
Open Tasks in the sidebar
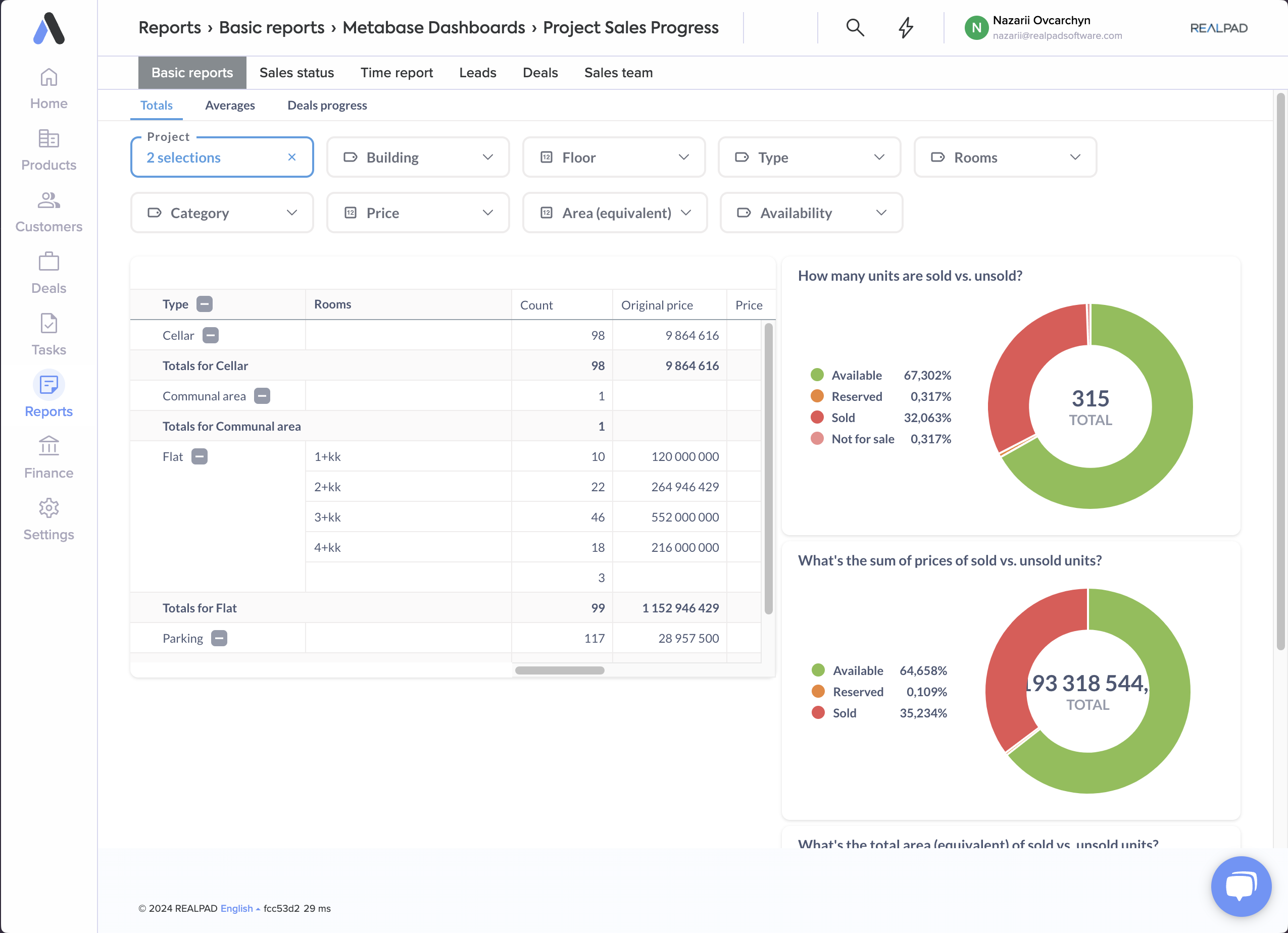tap(49, 335)
